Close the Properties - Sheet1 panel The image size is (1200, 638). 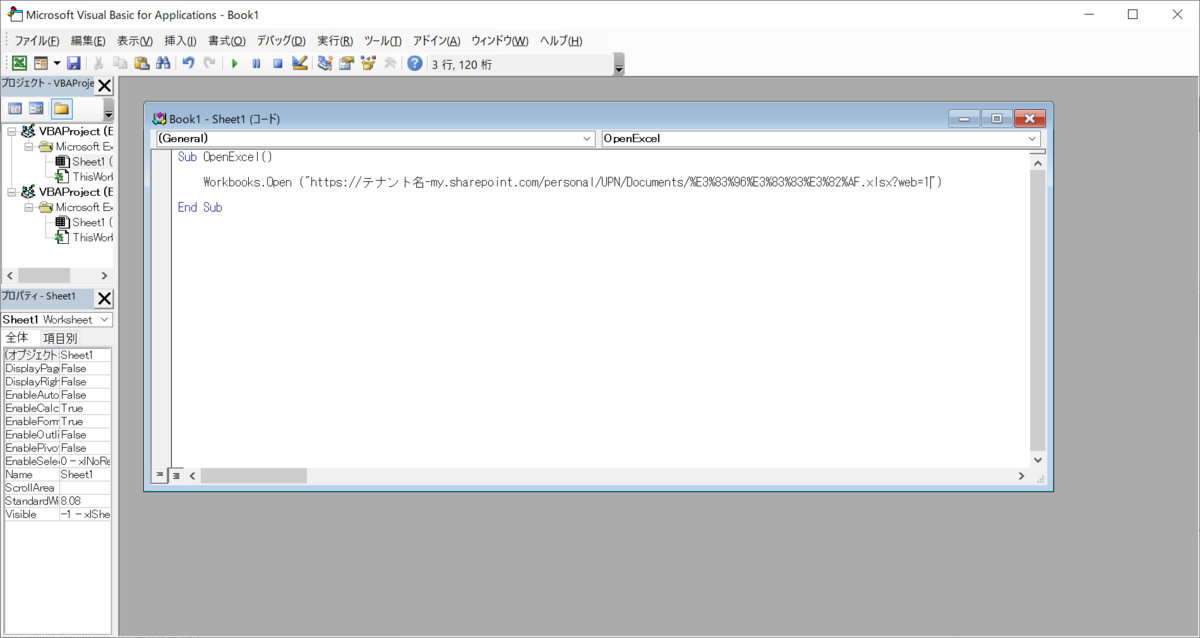tap(104, 298)
